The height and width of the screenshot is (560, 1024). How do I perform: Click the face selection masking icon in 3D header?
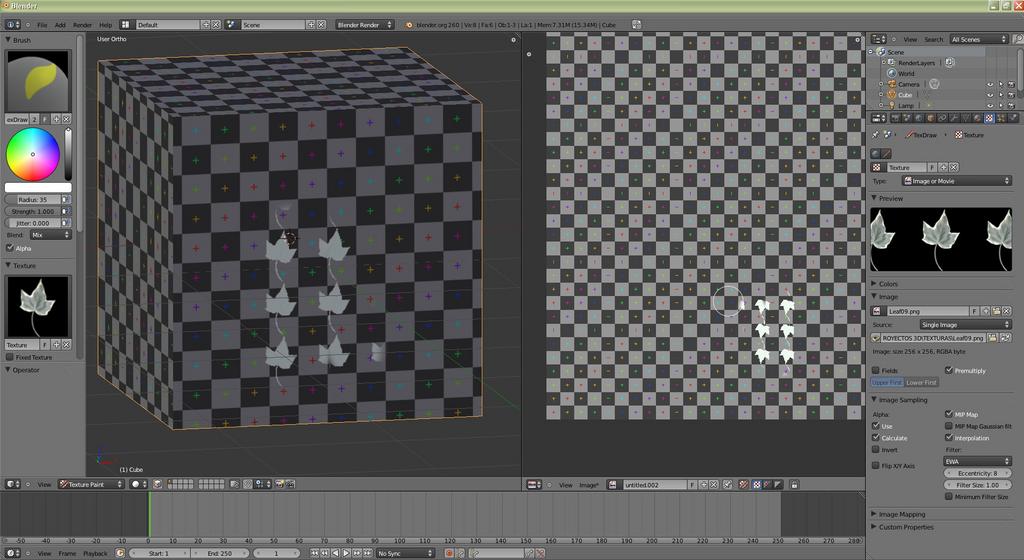pyautogui.click(x=157, y=484)
